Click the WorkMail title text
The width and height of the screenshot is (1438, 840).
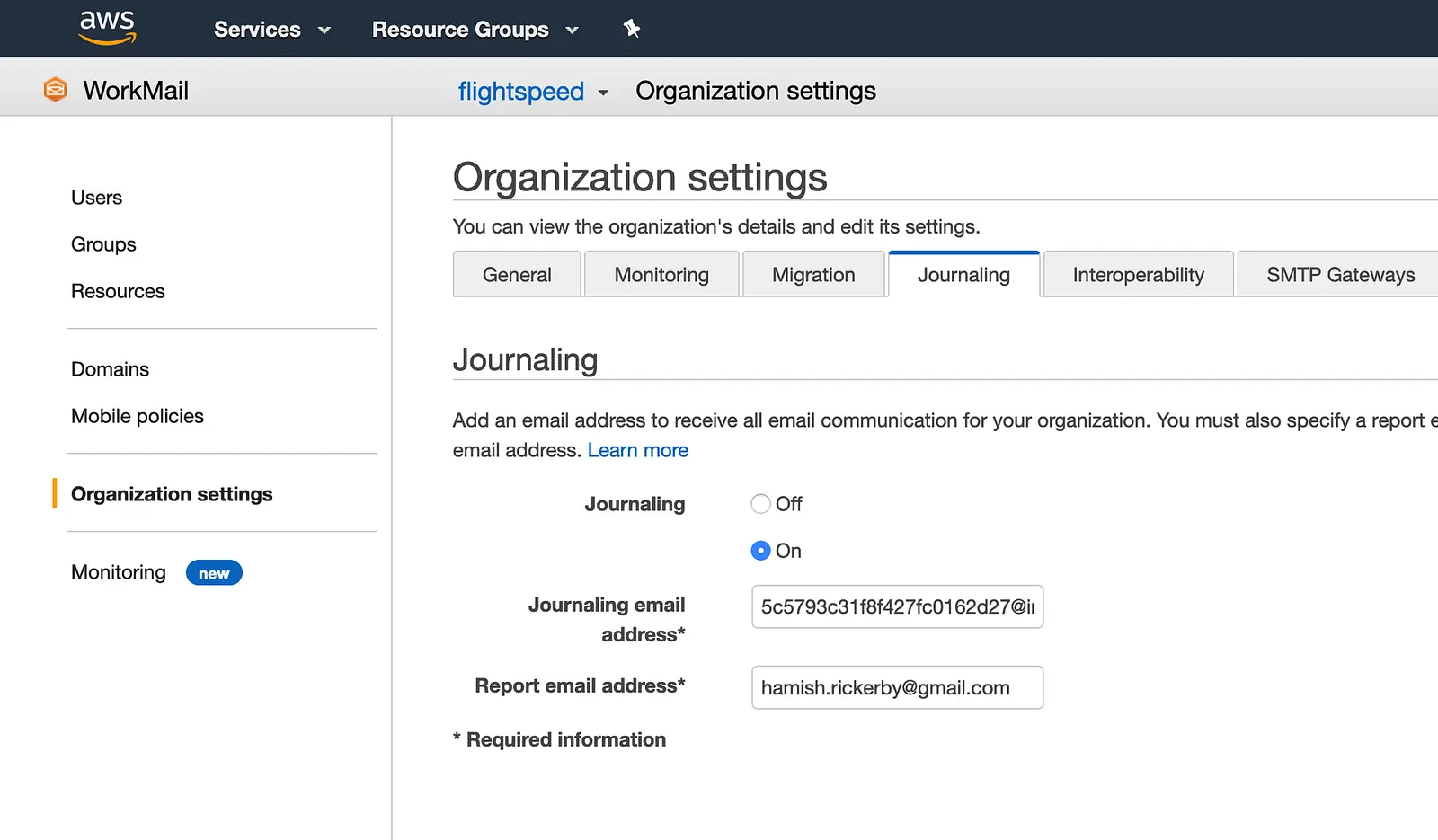[x=136, y=91]
